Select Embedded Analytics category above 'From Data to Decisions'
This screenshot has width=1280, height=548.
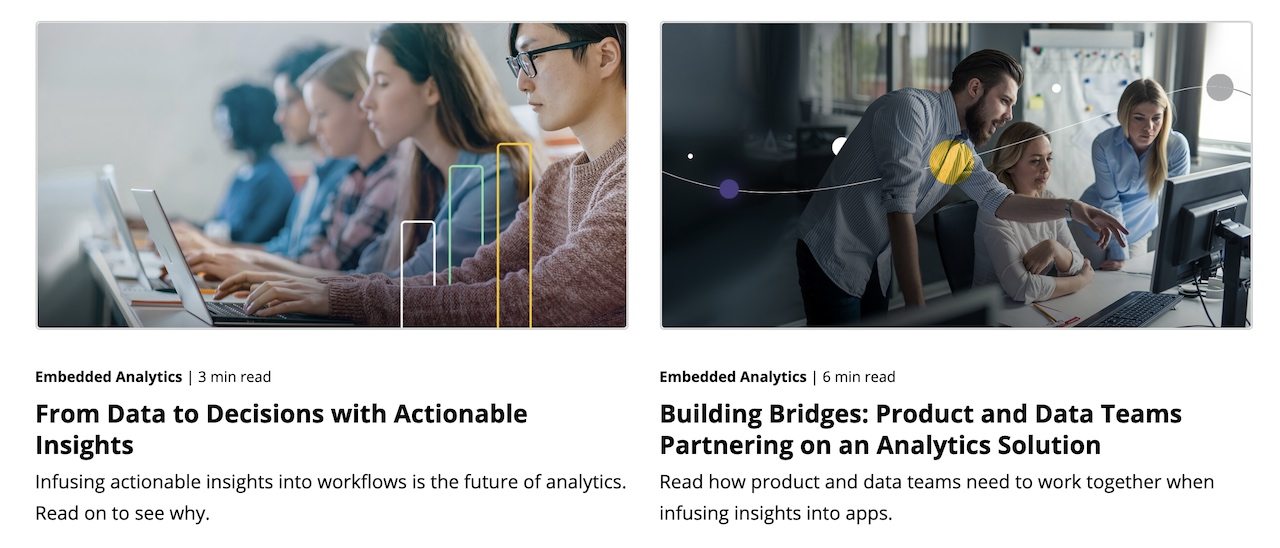(109, 377)
